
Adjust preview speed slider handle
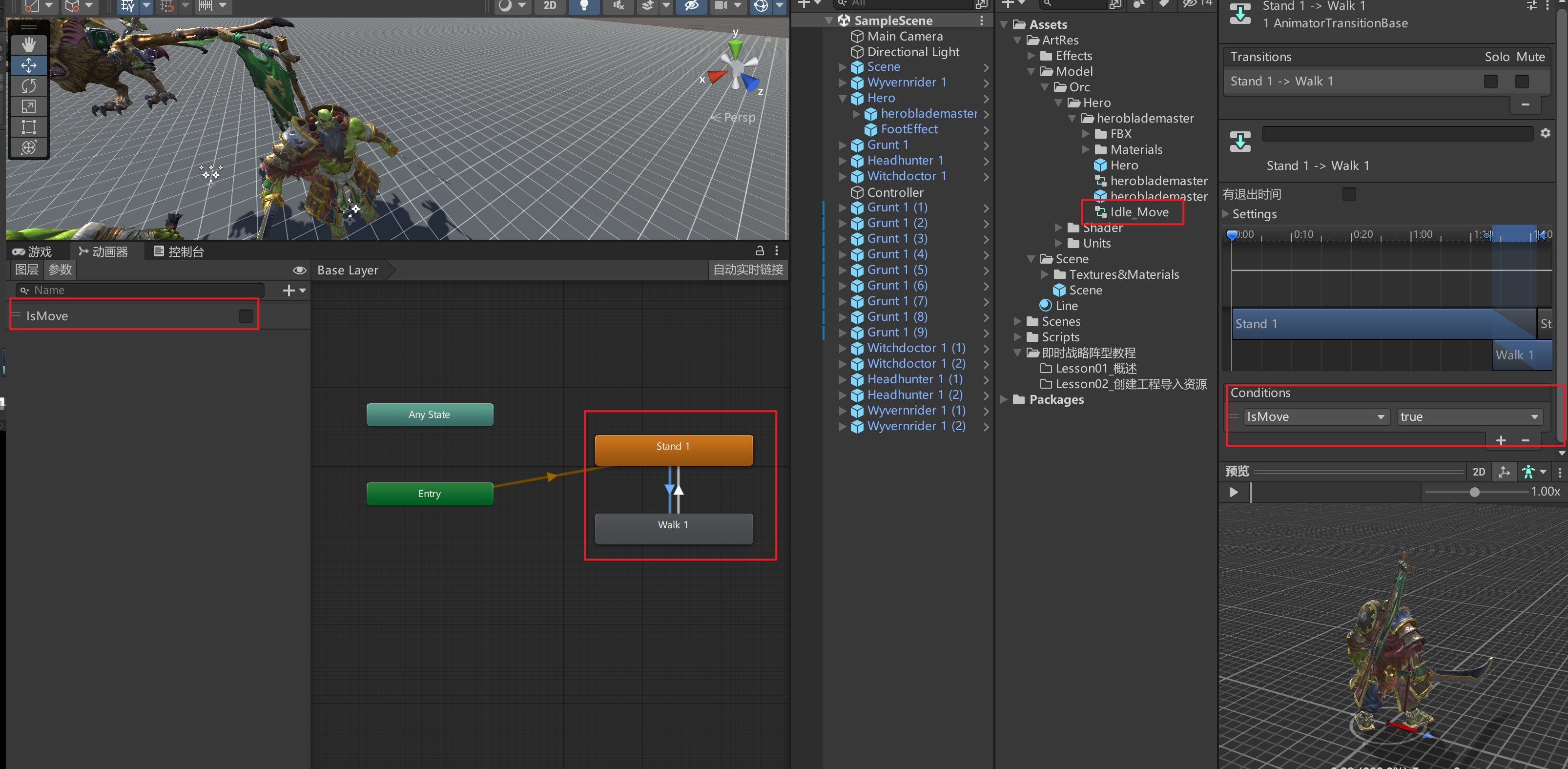point(1474,492)
